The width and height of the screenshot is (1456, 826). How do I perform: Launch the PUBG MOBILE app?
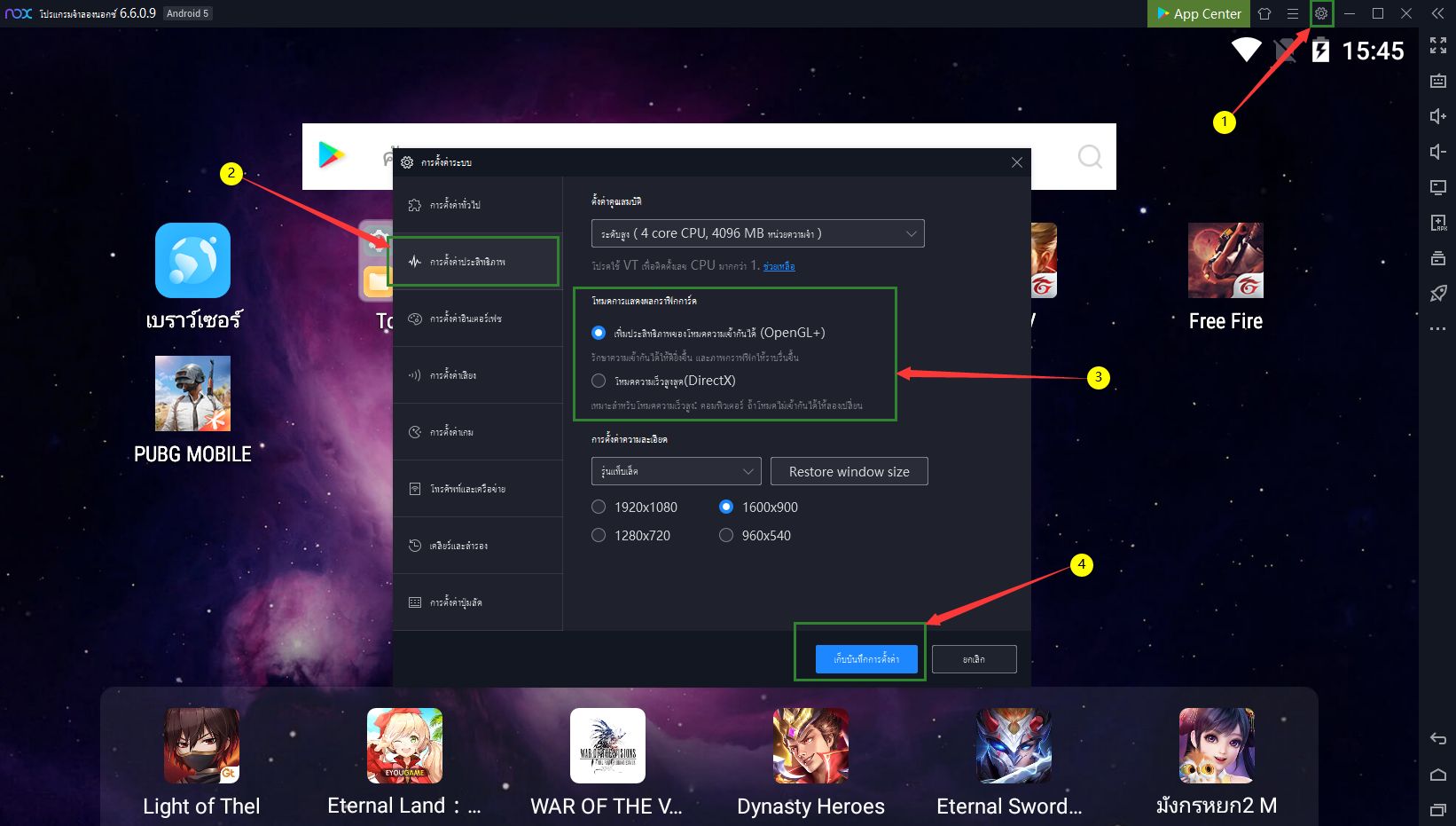[x=192, y=394]
